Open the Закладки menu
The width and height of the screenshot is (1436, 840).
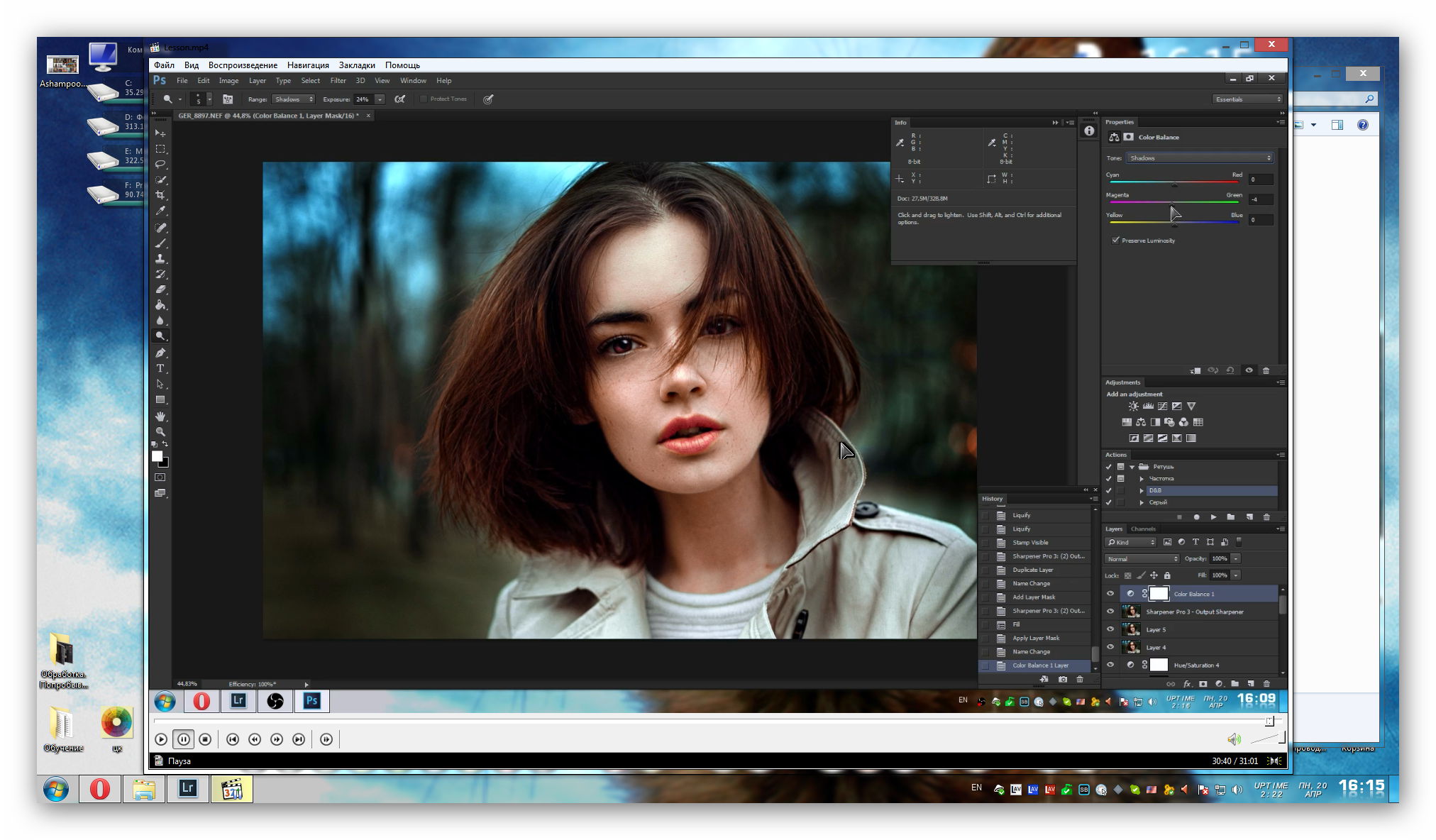[x=357, y=65]
